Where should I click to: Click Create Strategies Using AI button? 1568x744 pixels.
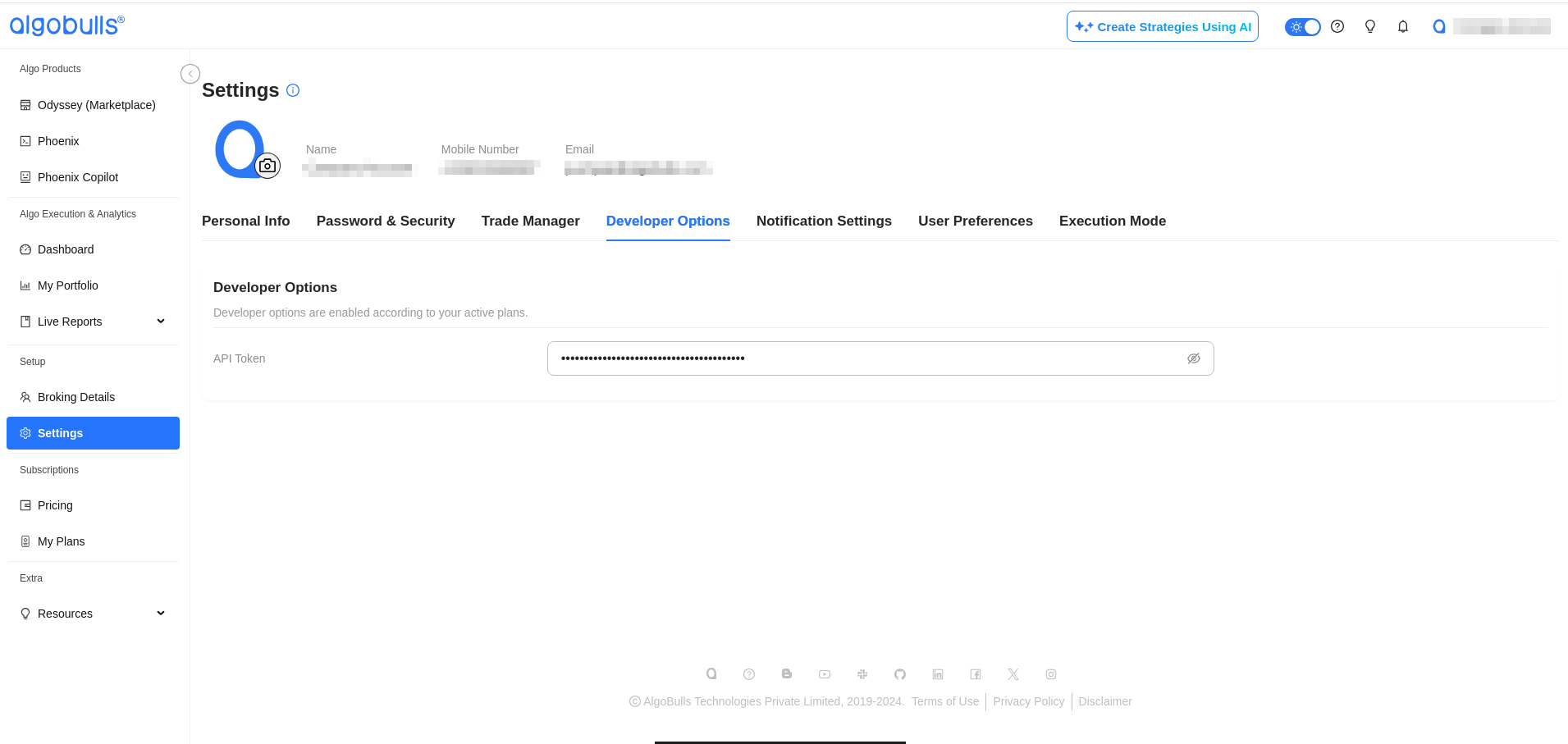click(x=1162, y=26)
